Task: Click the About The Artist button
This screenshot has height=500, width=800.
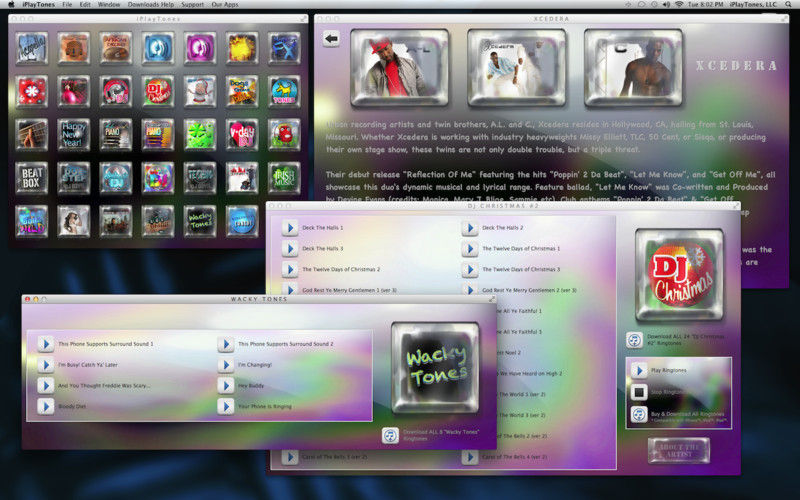Action: [x=679, y=450]
